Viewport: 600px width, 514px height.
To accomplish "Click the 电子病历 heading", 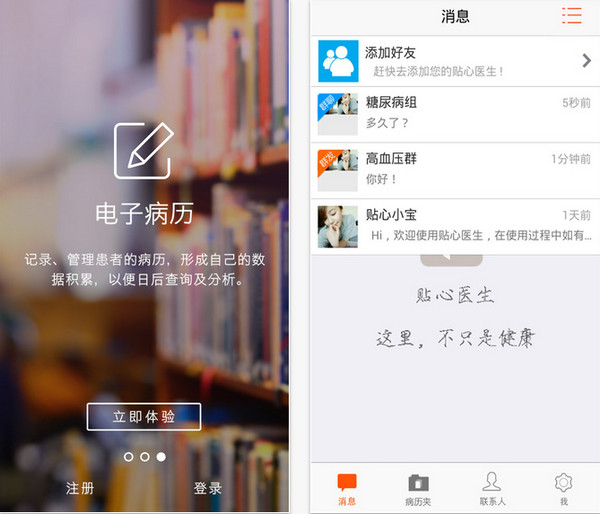I will pyautogui.click(x=144, y=213).
